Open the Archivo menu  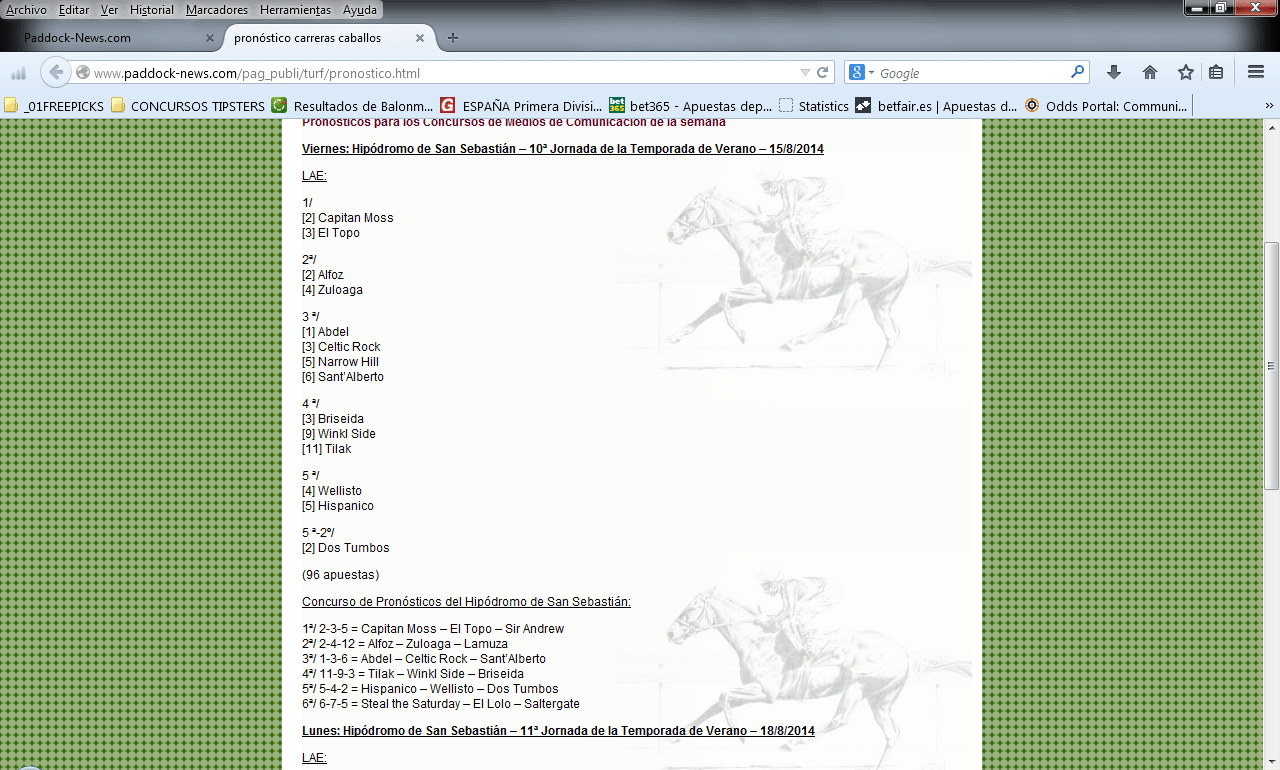(26, 10)
